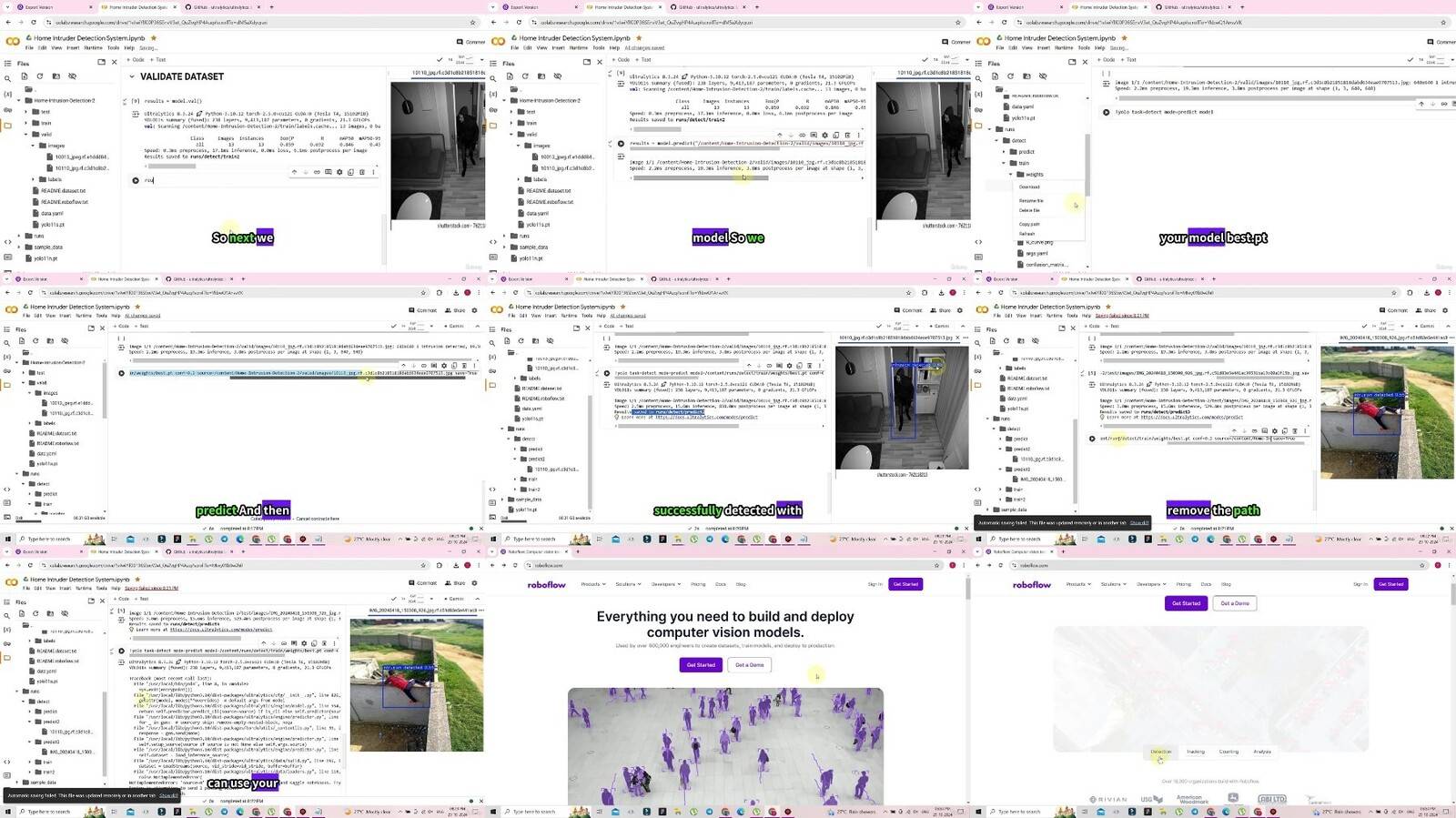Screen dimensions: 1456x818
Task: Refresh file list icon in 'So next we' frame
Action: [40, 76]
